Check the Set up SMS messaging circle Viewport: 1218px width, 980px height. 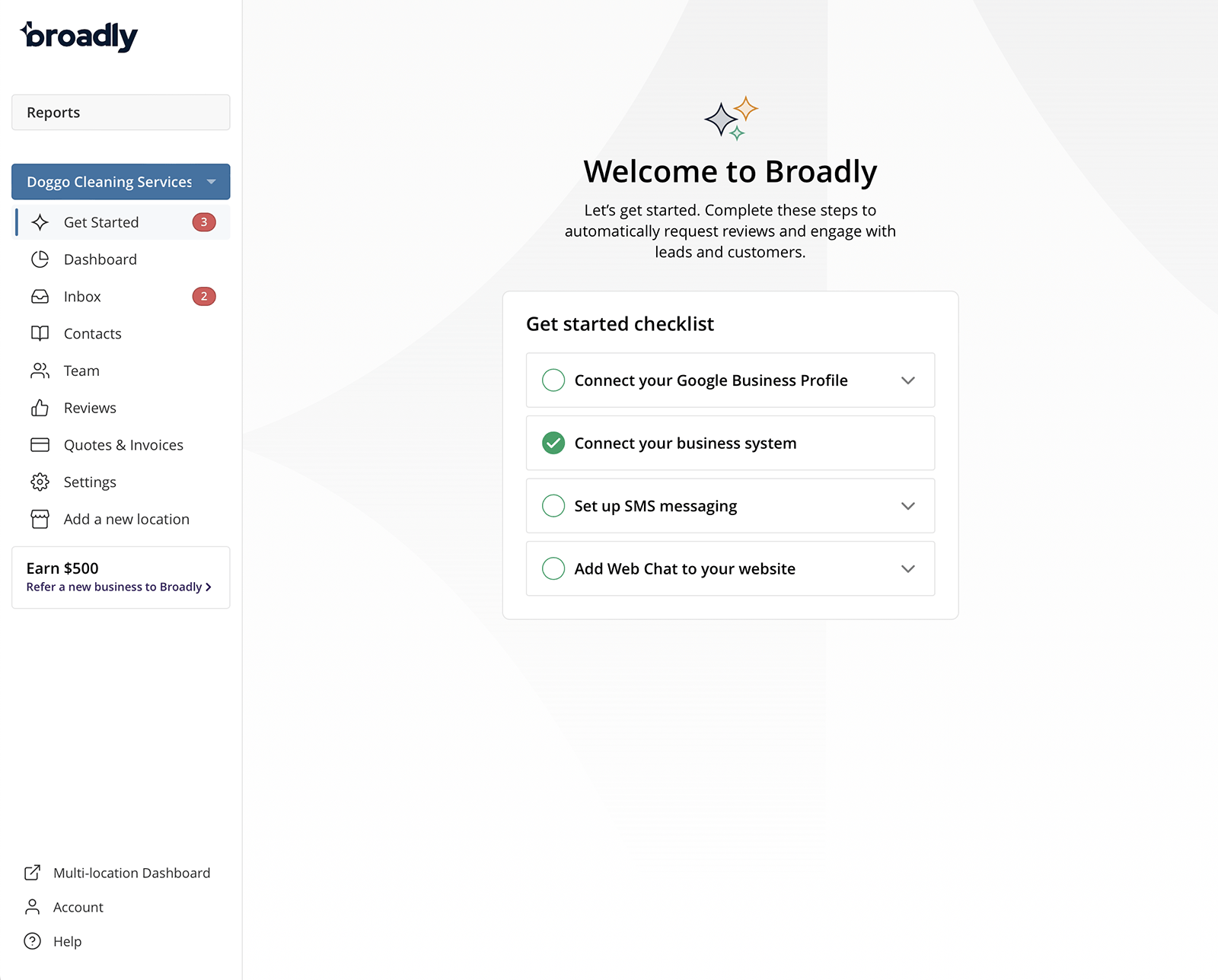tap(553, 505)
